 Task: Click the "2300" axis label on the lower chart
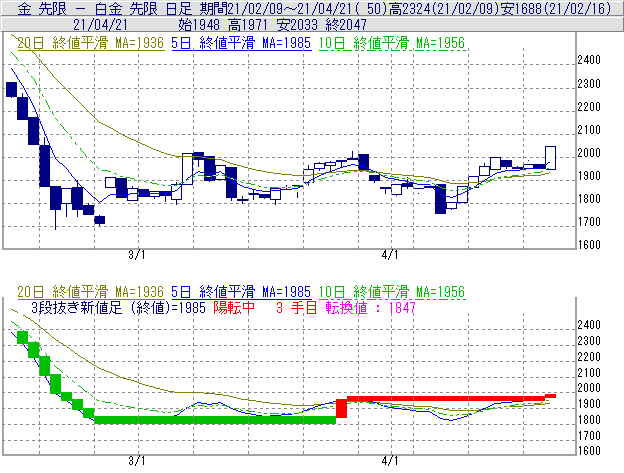click(589, 341)
